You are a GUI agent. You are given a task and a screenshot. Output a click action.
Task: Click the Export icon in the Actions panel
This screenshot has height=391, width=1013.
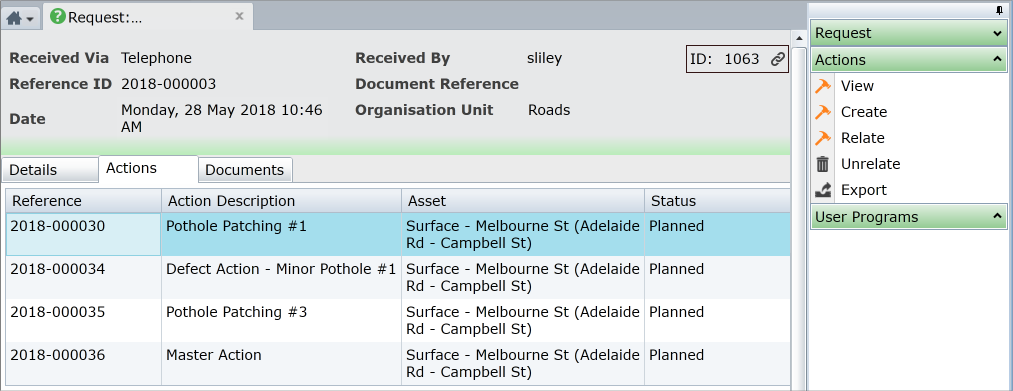pos(822,190)
